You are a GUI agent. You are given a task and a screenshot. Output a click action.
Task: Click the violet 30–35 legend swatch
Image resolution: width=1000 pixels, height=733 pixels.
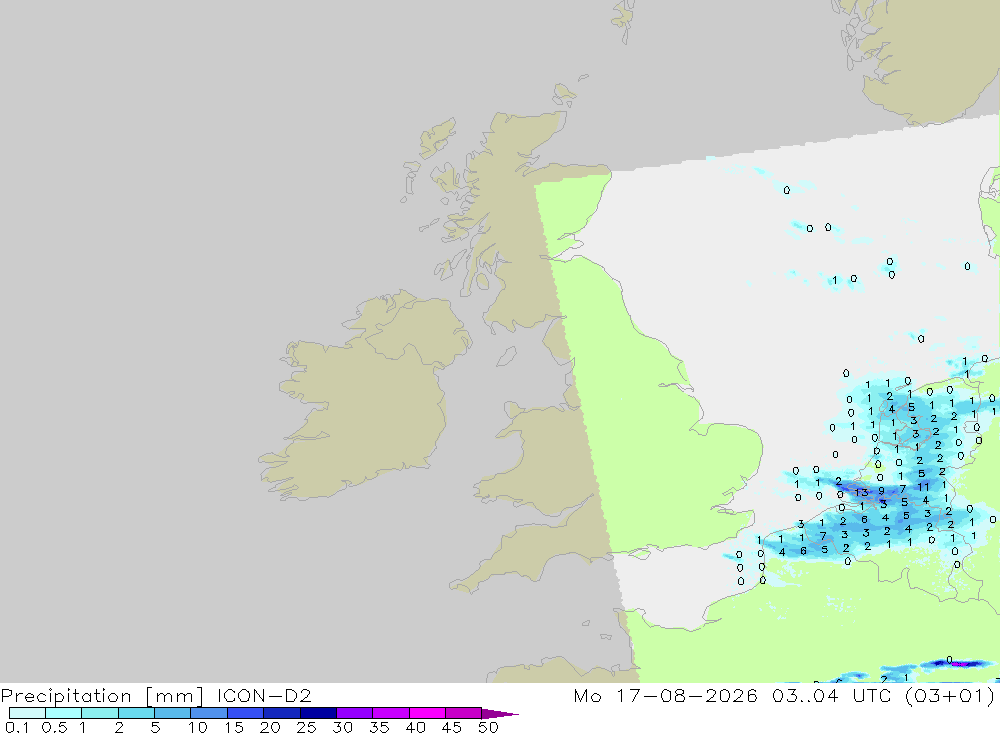(355, 713)
